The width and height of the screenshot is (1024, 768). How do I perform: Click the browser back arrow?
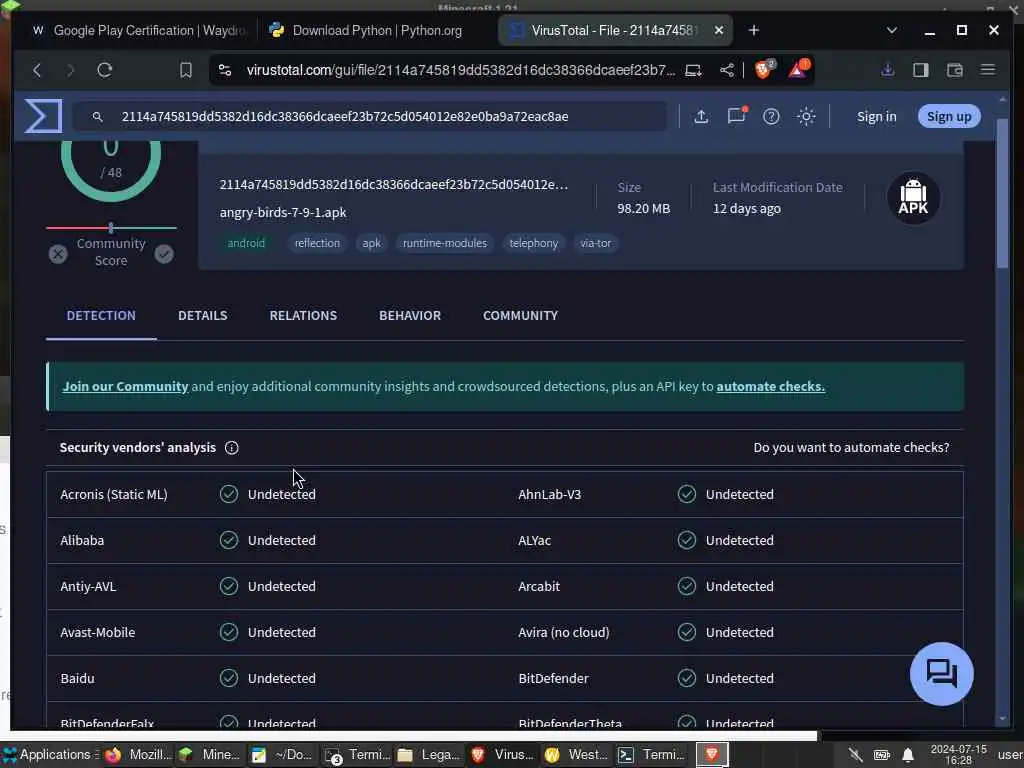click(x=37, y=70)
